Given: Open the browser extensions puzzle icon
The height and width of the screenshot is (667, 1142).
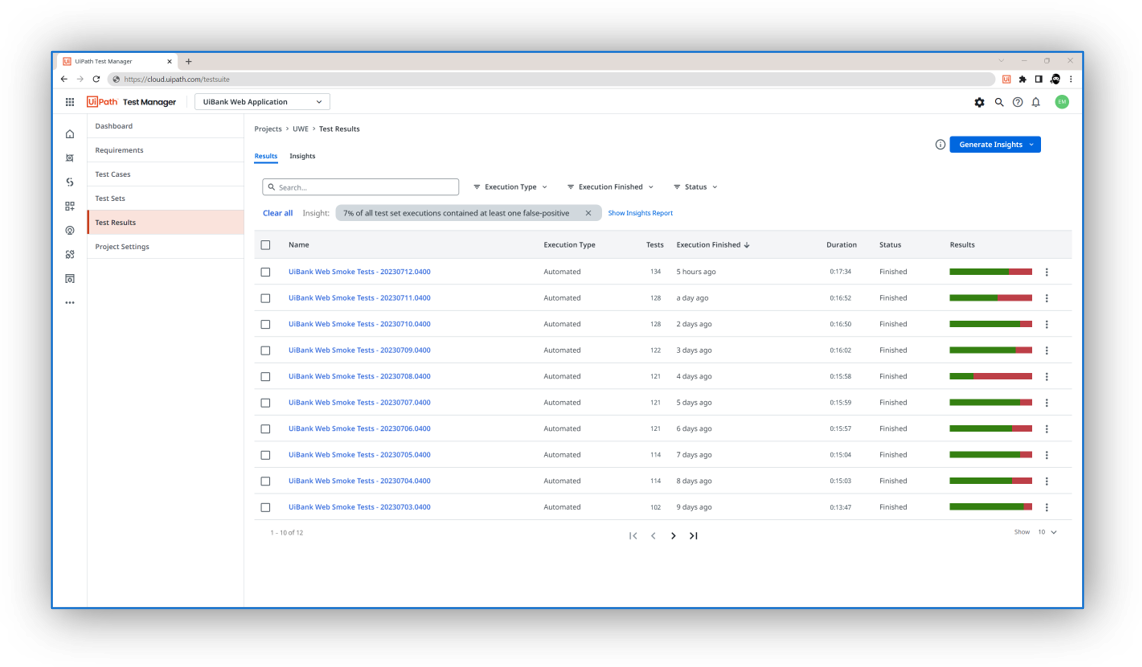Looking at the screenshot, I should click(x=1023, y=79).
